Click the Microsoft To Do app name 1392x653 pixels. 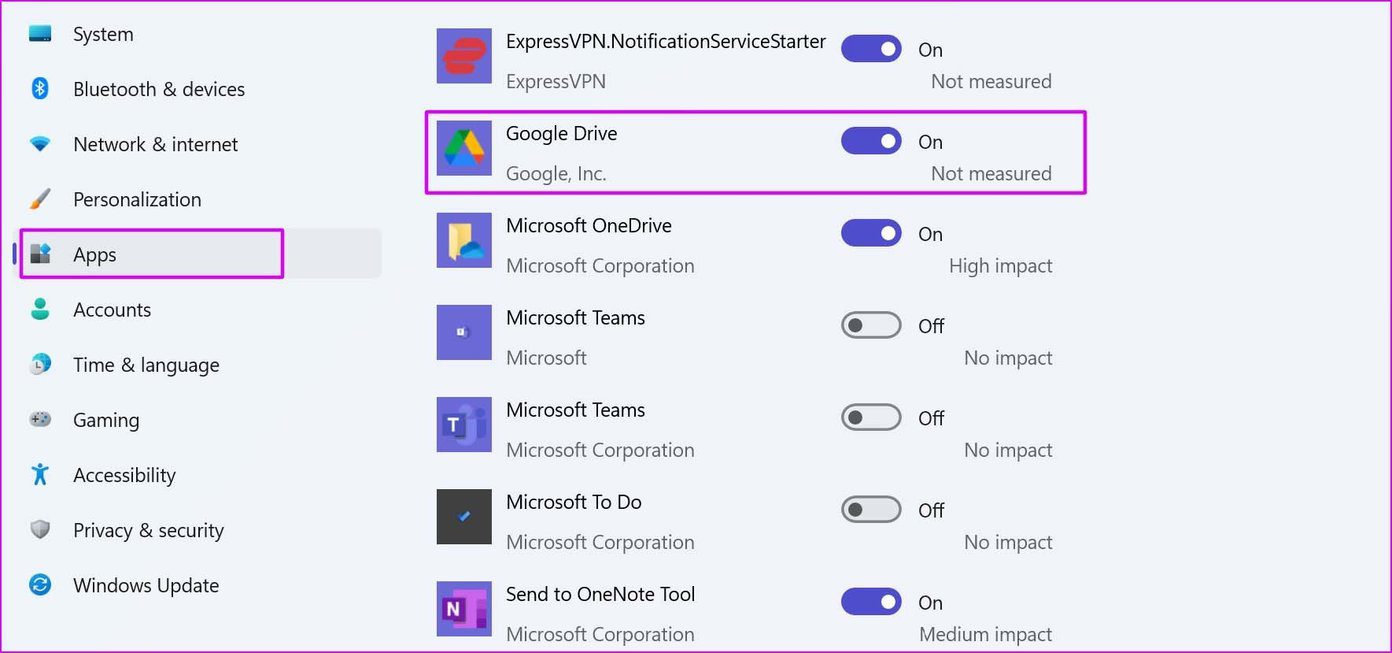click(574, 501)
